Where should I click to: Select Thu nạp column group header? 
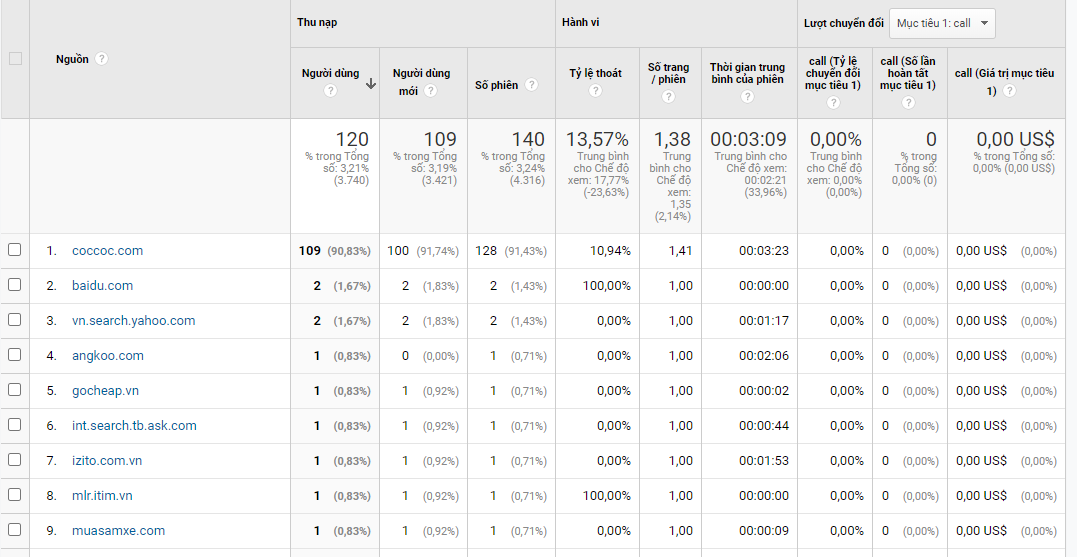pos(317,23)
